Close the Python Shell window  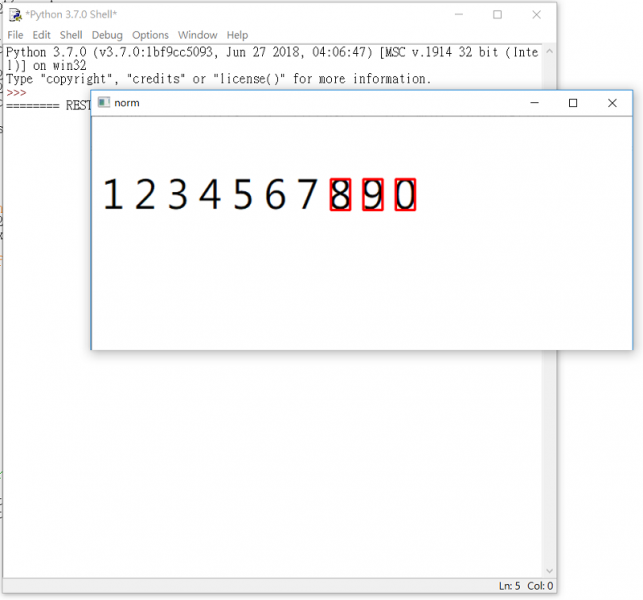point(536,15)
